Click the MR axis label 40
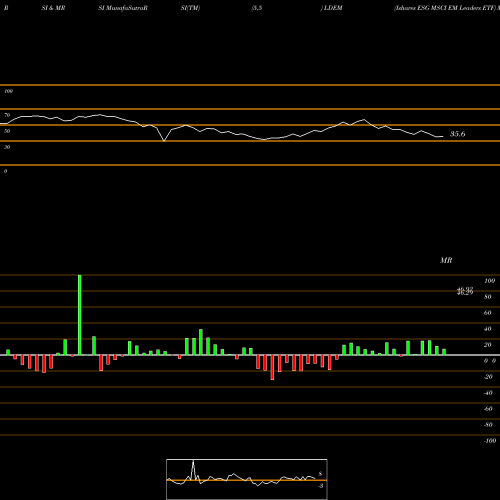 488,329
